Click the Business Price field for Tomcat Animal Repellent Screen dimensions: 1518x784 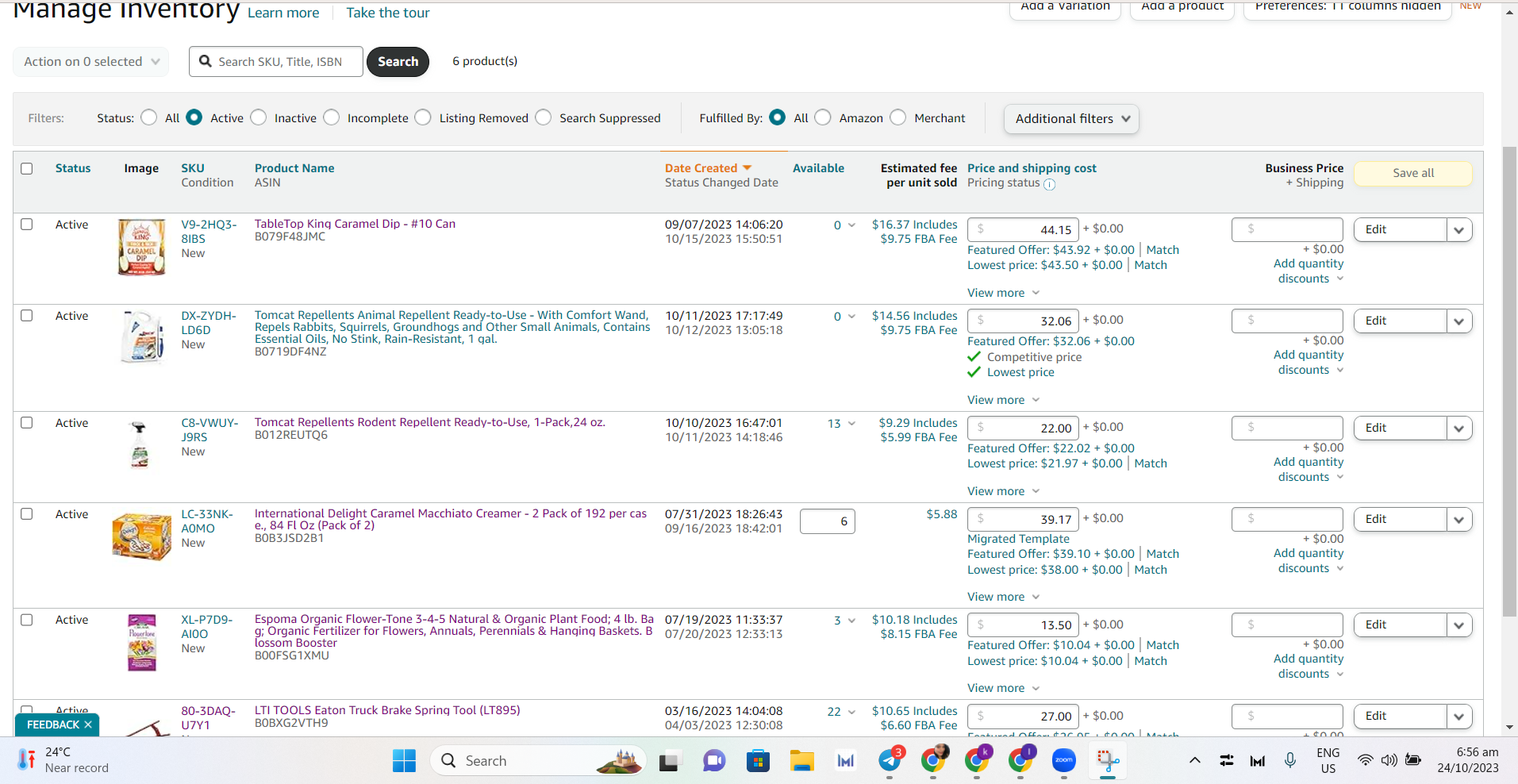(1287, 321)
